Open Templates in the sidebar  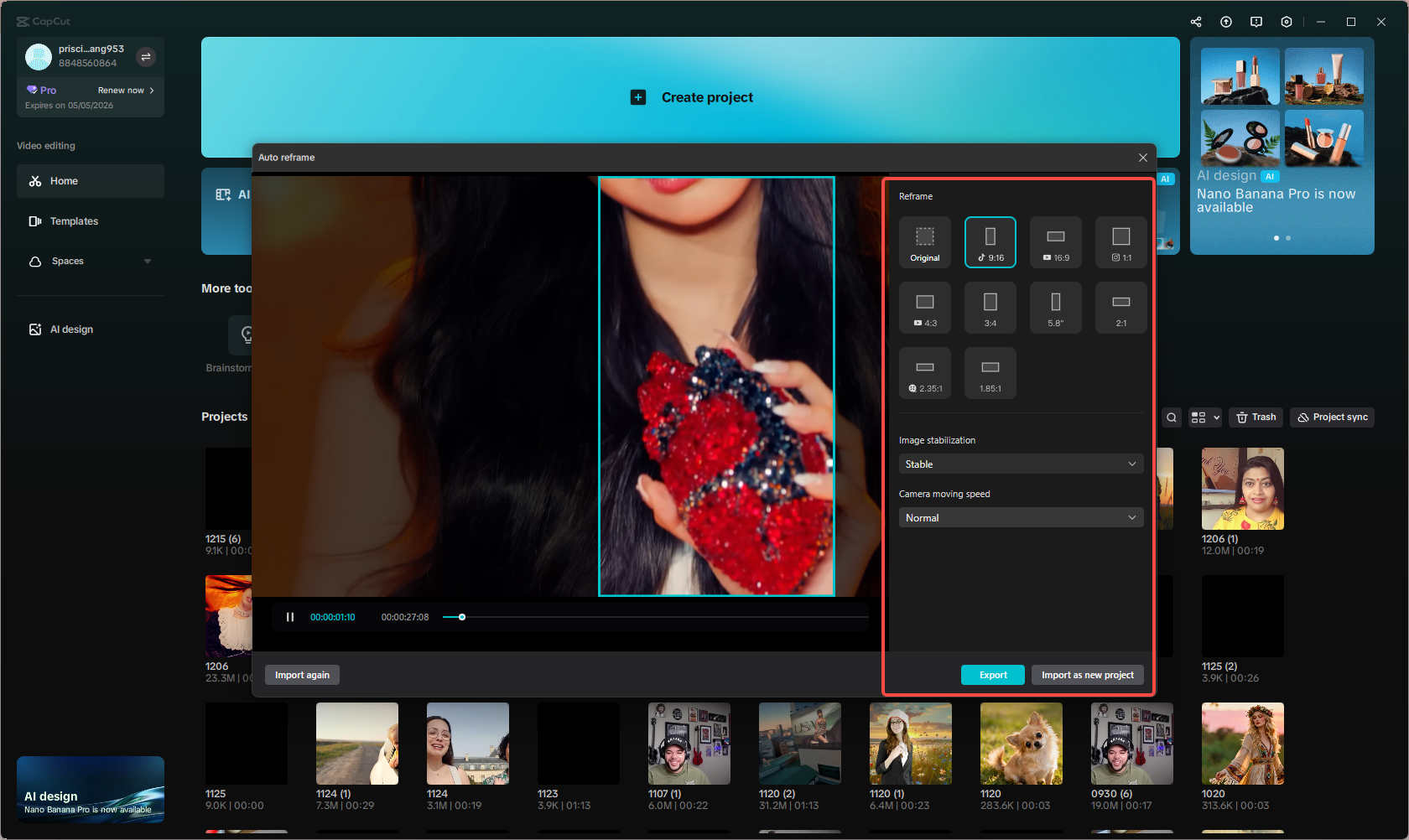pos(91,221)
